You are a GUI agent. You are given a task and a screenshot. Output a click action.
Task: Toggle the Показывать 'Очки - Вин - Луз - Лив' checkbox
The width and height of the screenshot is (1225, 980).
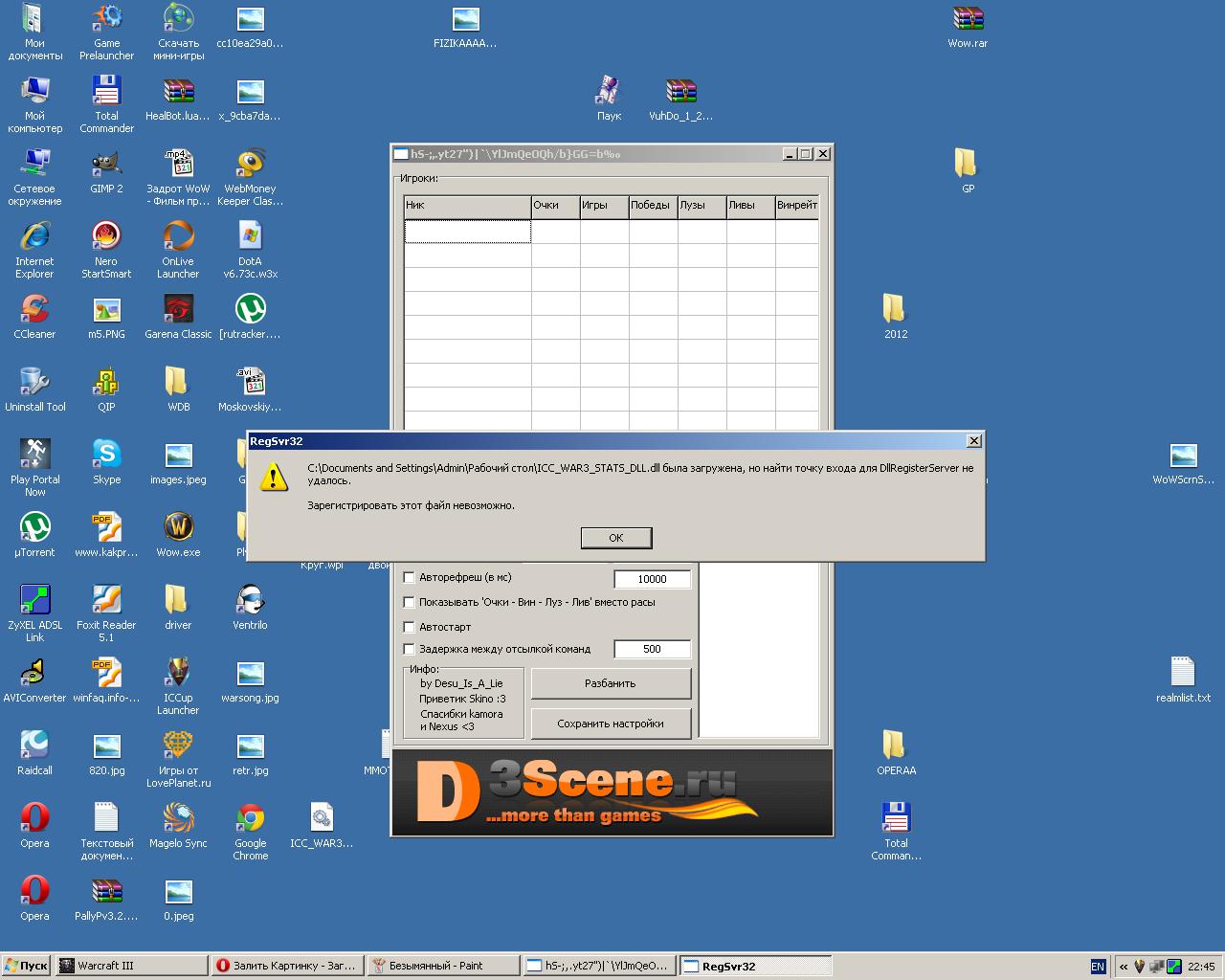tap(410, 602)
